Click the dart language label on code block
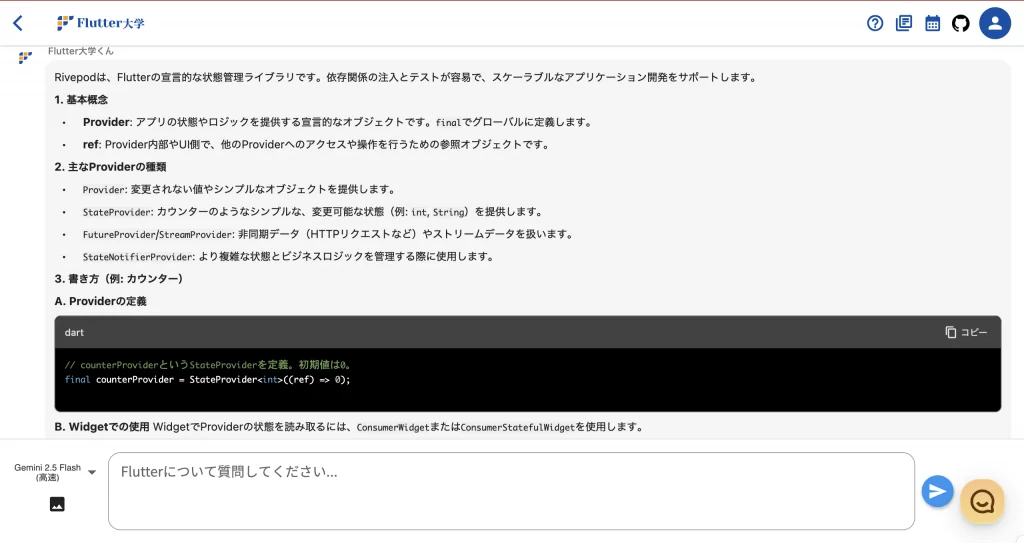The image size is (1024, 543). pyautogui.click(x=75, y=332)
